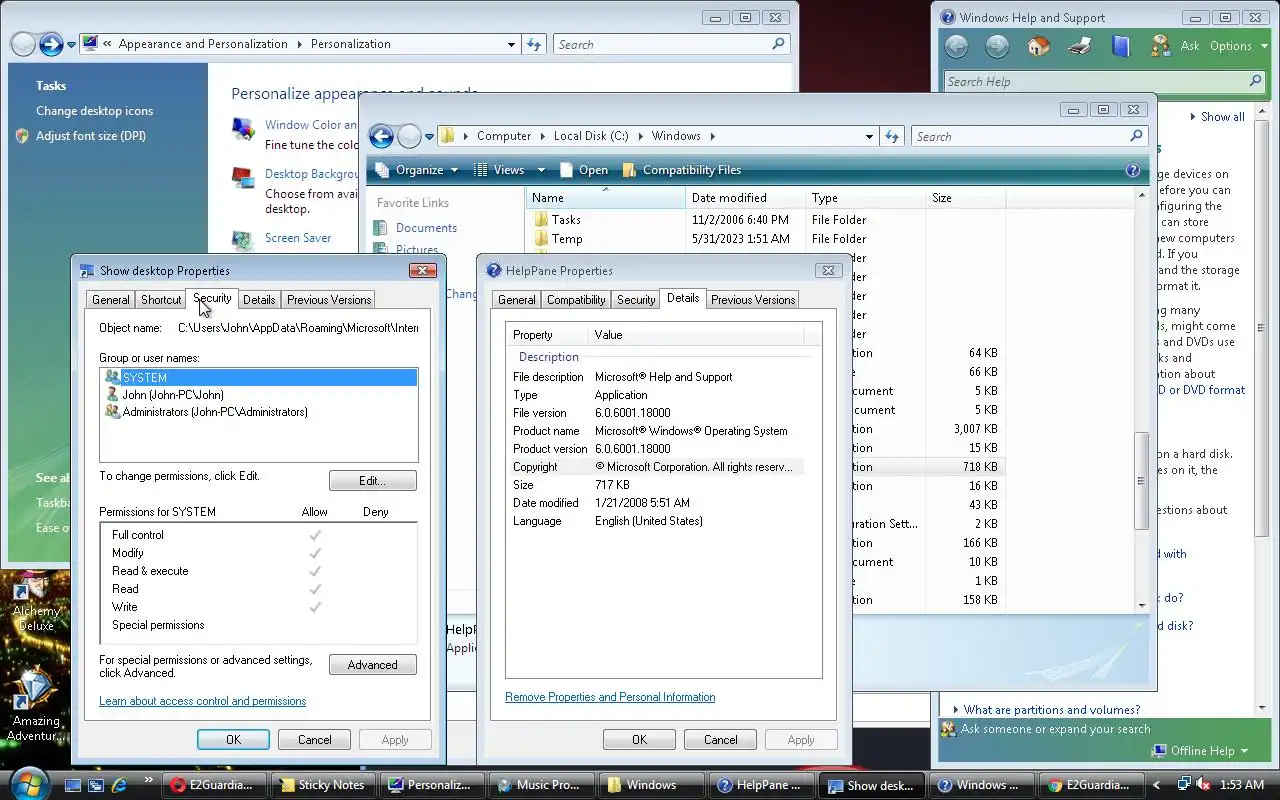Screen dimensions: 1280x800
Task: Click the Back arrow in Windows Help and Support
Action: [x=956, y=46]
